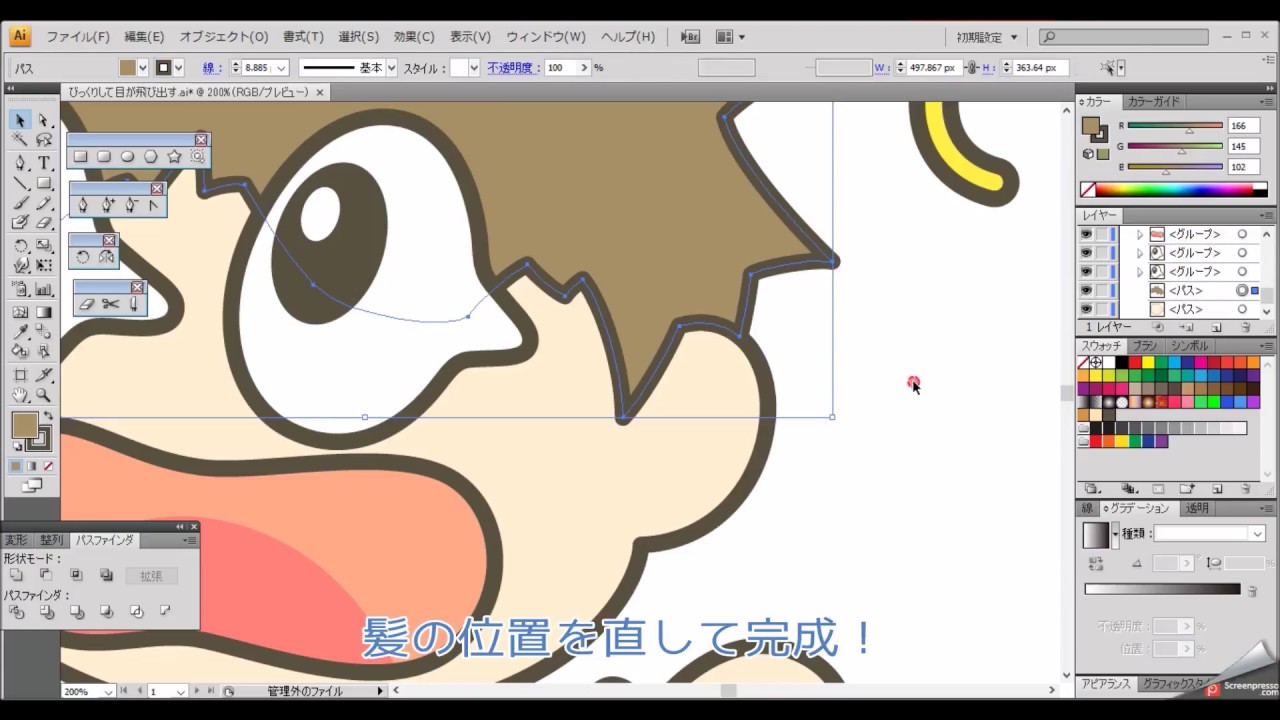Select the Type tool (T)
This screenshot has height=720, width=1280.
pyautogui.click(x=44, y=163)
